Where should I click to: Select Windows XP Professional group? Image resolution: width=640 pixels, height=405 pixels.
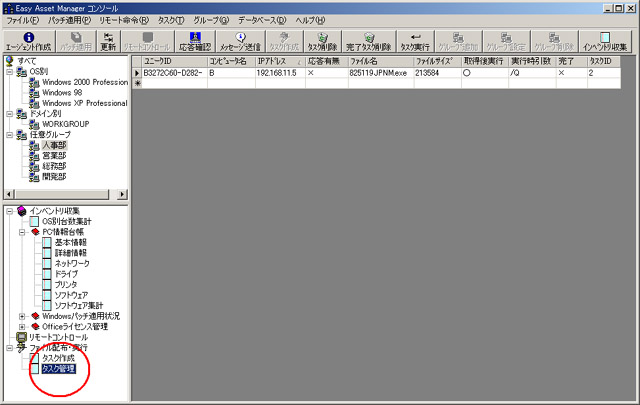(84, 103)
